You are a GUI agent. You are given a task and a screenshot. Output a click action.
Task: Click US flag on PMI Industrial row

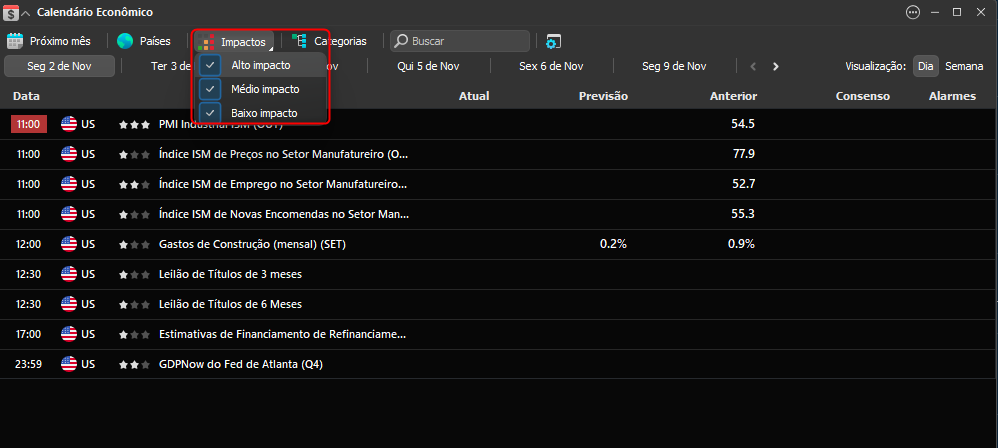(69, 124)
